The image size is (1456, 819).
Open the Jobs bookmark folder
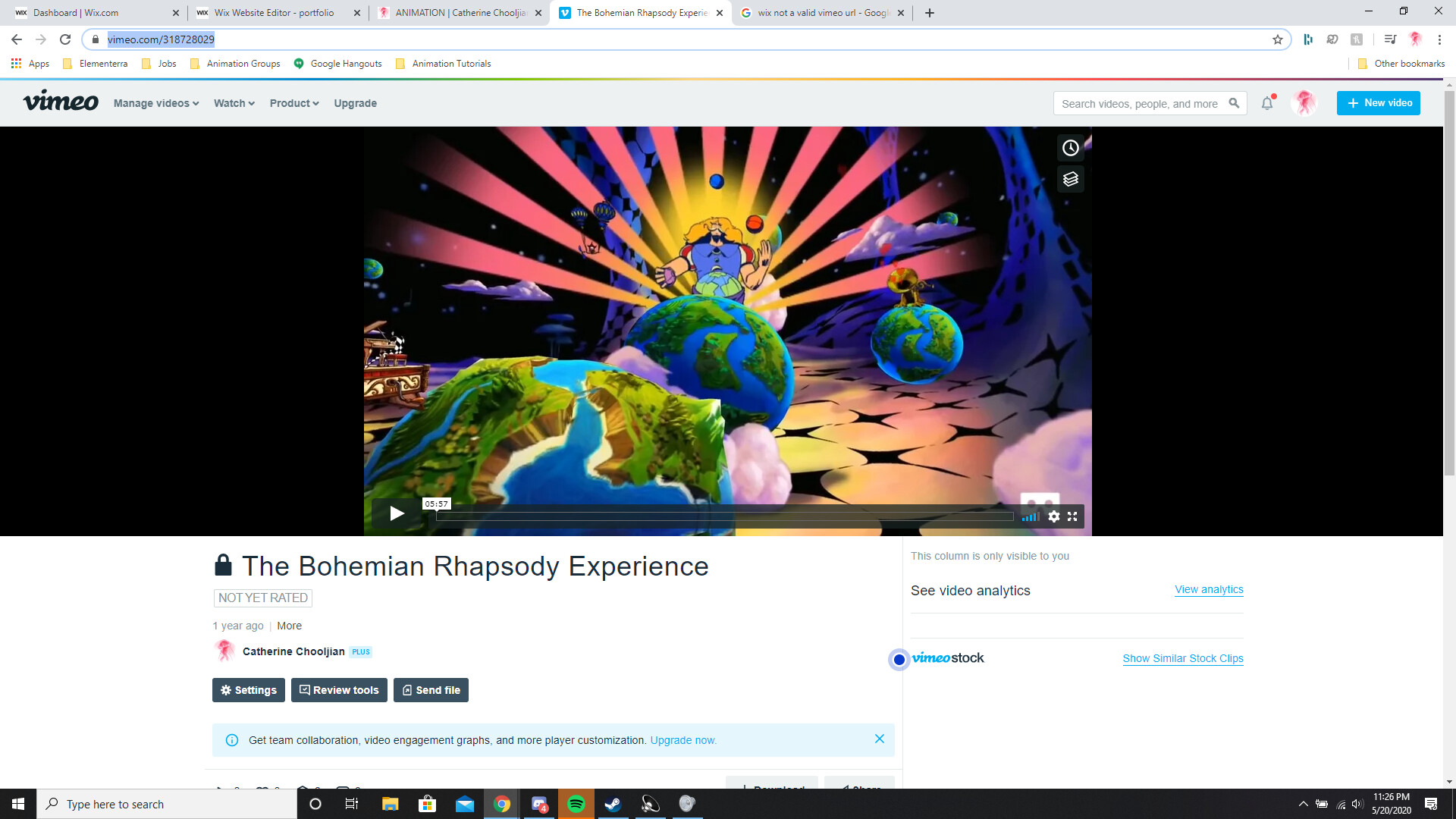click(159, 64)
